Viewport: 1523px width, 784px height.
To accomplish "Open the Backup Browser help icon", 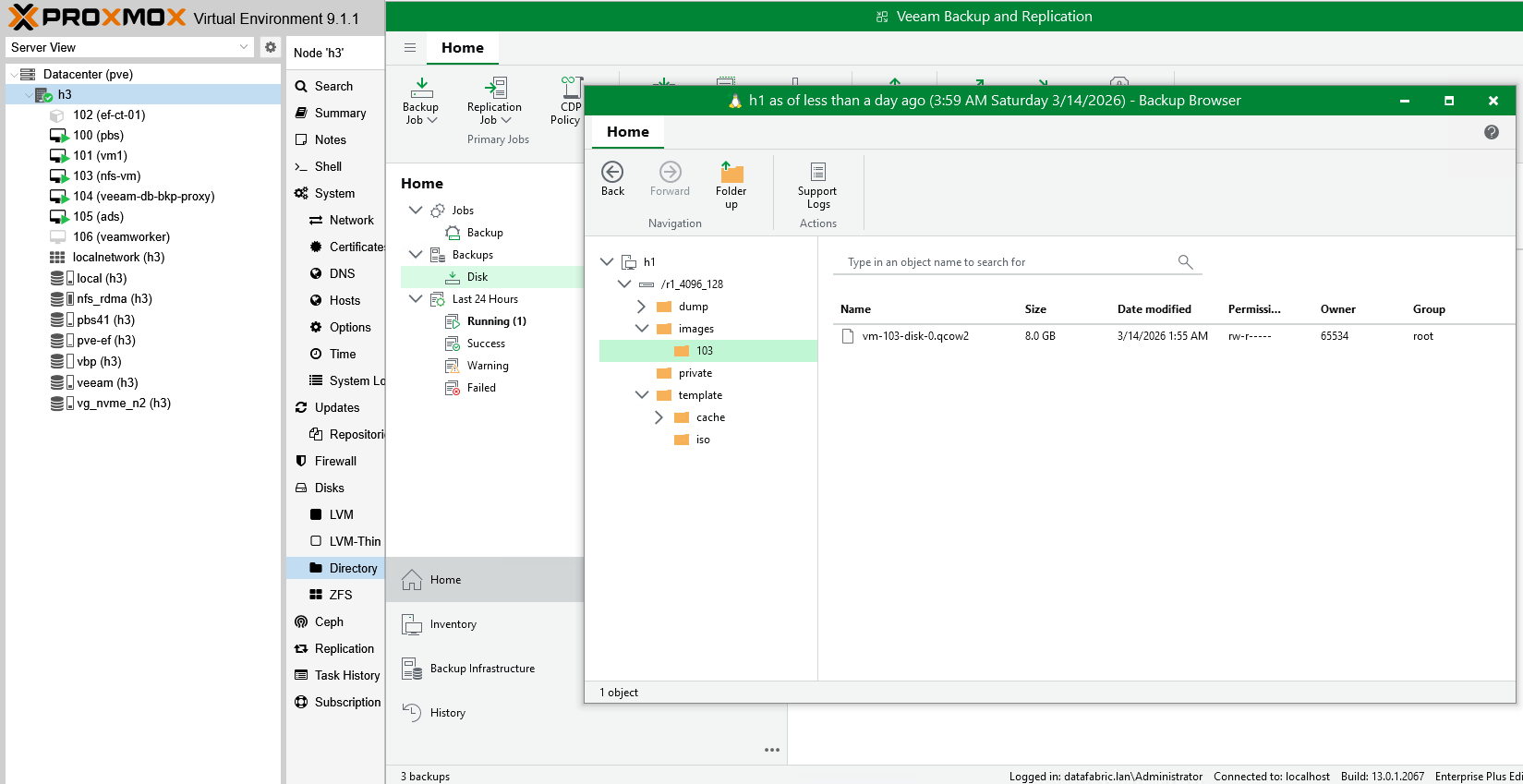I will pos(1491,132).
